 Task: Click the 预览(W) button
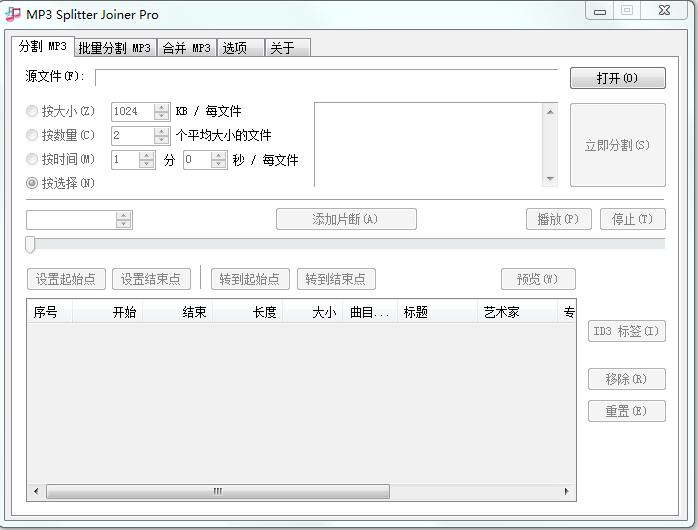point(538,279)
